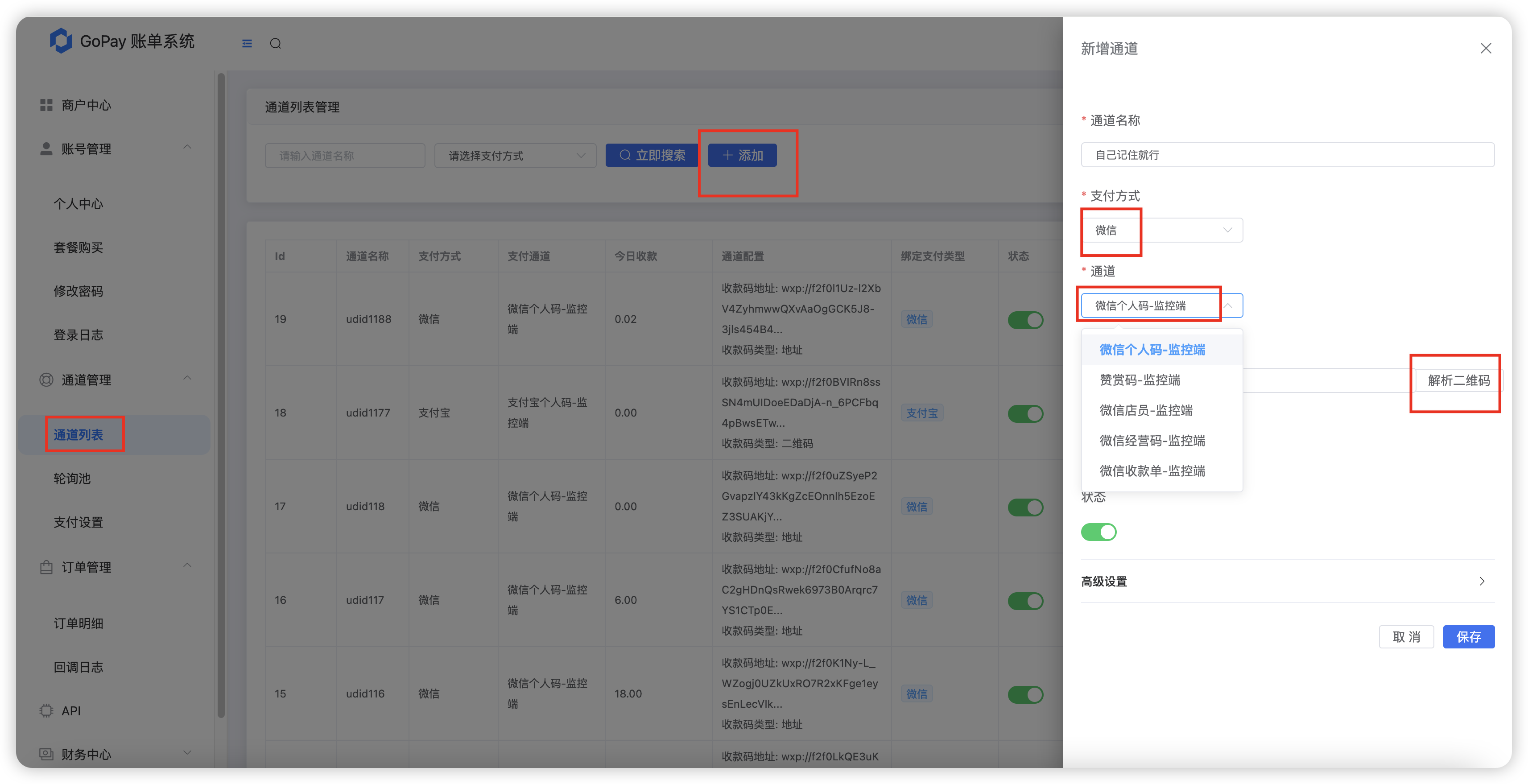
Task: Open 个人中心 in the sidebar
Action: 78,203
